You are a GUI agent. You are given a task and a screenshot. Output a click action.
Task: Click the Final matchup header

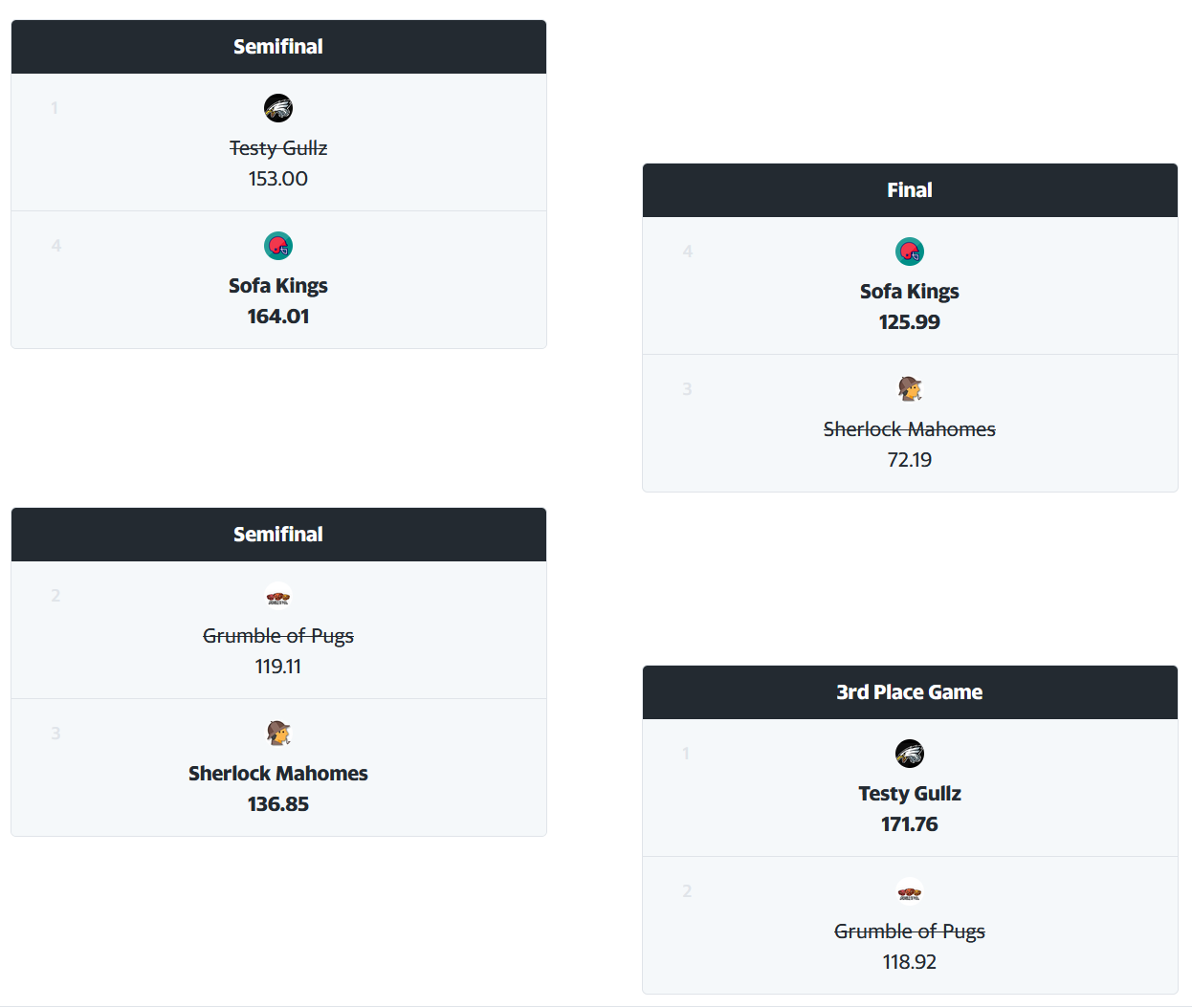click(x=910, y=190)
